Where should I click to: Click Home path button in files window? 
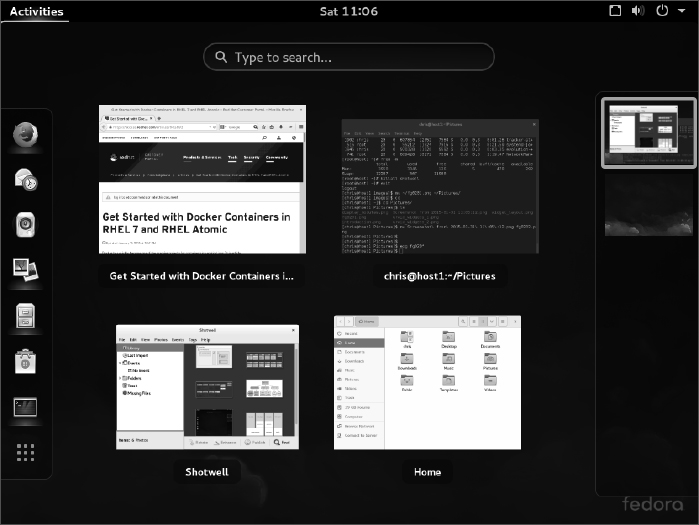click(366, 321)
